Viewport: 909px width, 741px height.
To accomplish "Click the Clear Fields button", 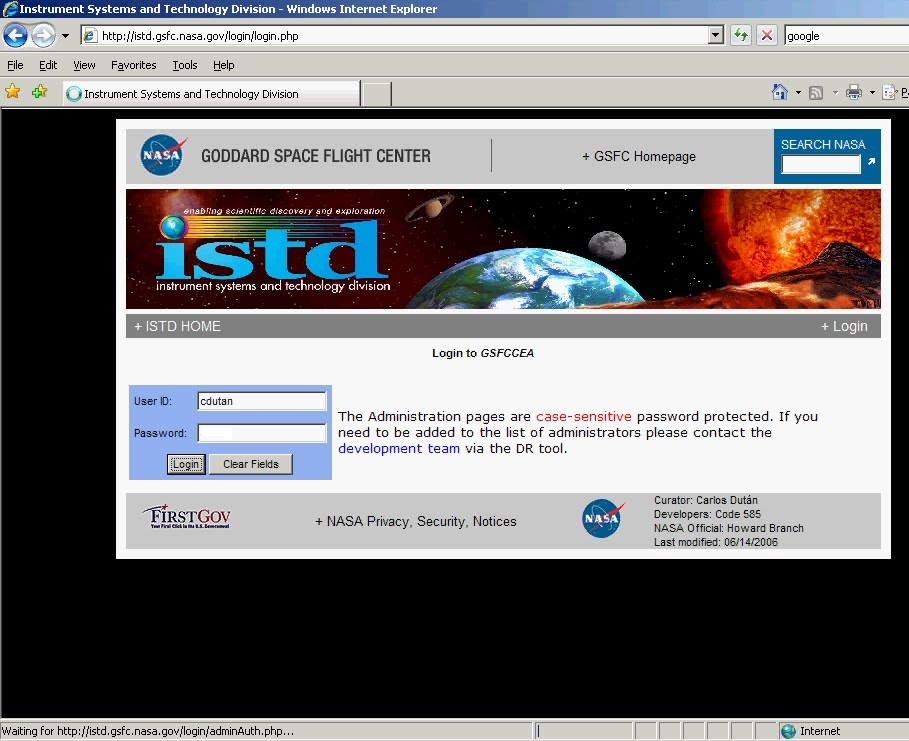I will [250, 464].
